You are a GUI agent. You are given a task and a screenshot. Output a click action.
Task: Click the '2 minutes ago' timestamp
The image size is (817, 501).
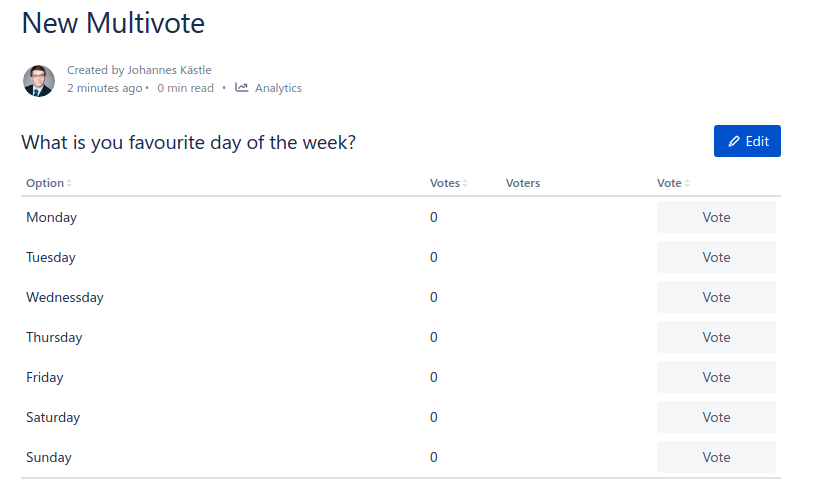point(104,88)
